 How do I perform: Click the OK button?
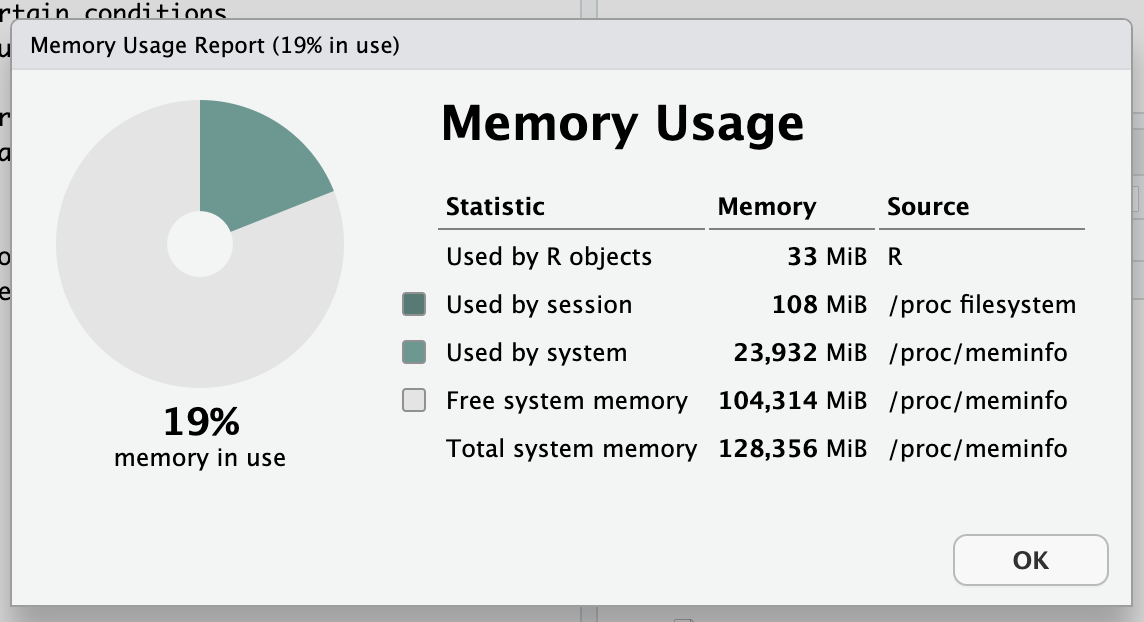(x=1030, y=560)
